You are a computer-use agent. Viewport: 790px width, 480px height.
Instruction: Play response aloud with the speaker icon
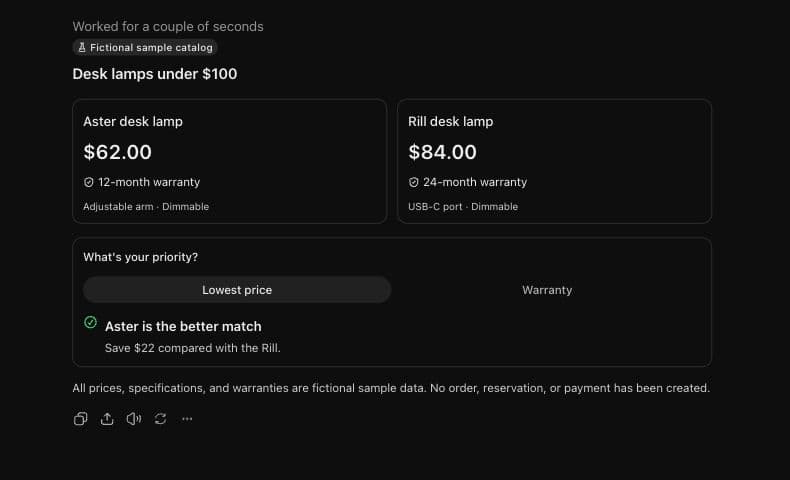134,419
